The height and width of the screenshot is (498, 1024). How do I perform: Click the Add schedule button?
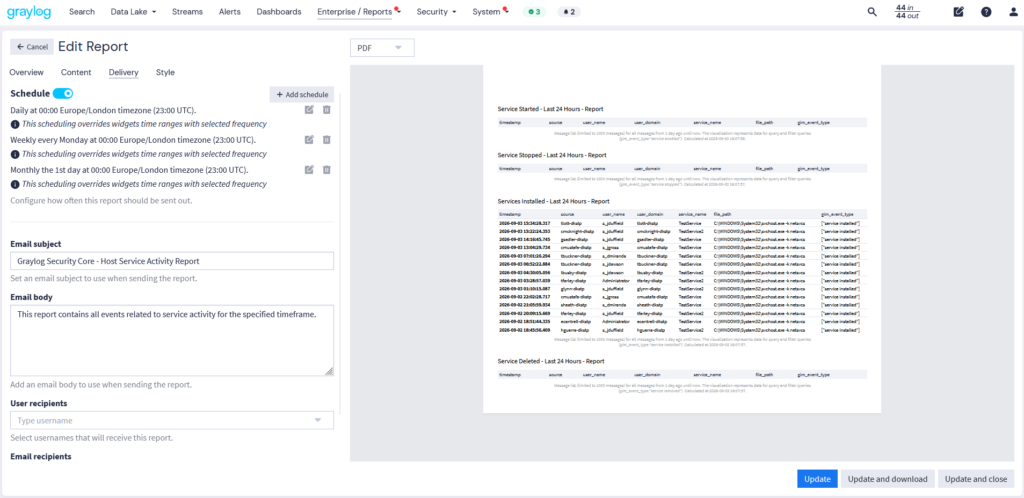tap(302, 95)
